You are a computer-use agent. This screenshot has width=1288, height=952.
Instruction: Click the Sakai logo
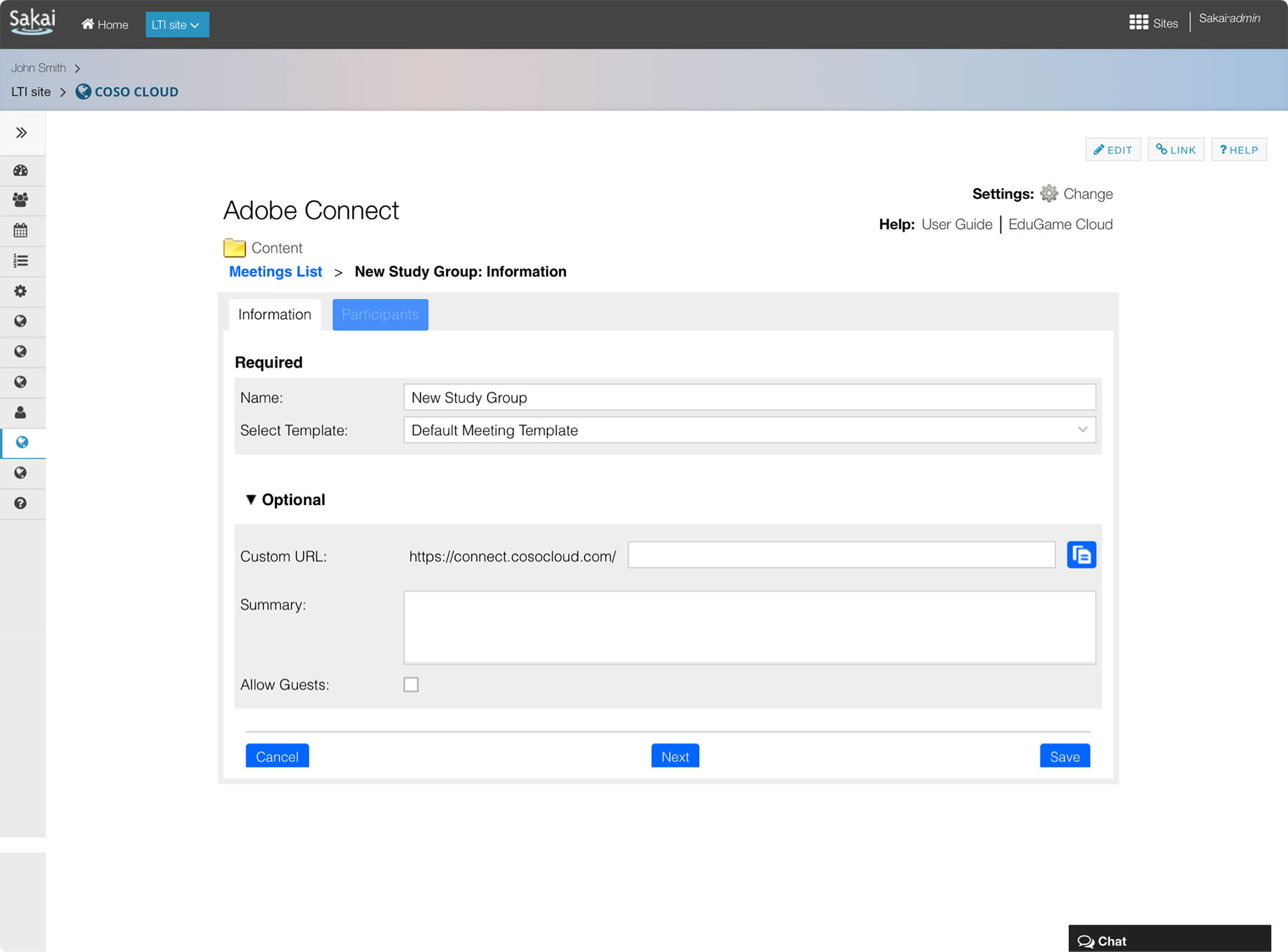(x=33, y=21)
